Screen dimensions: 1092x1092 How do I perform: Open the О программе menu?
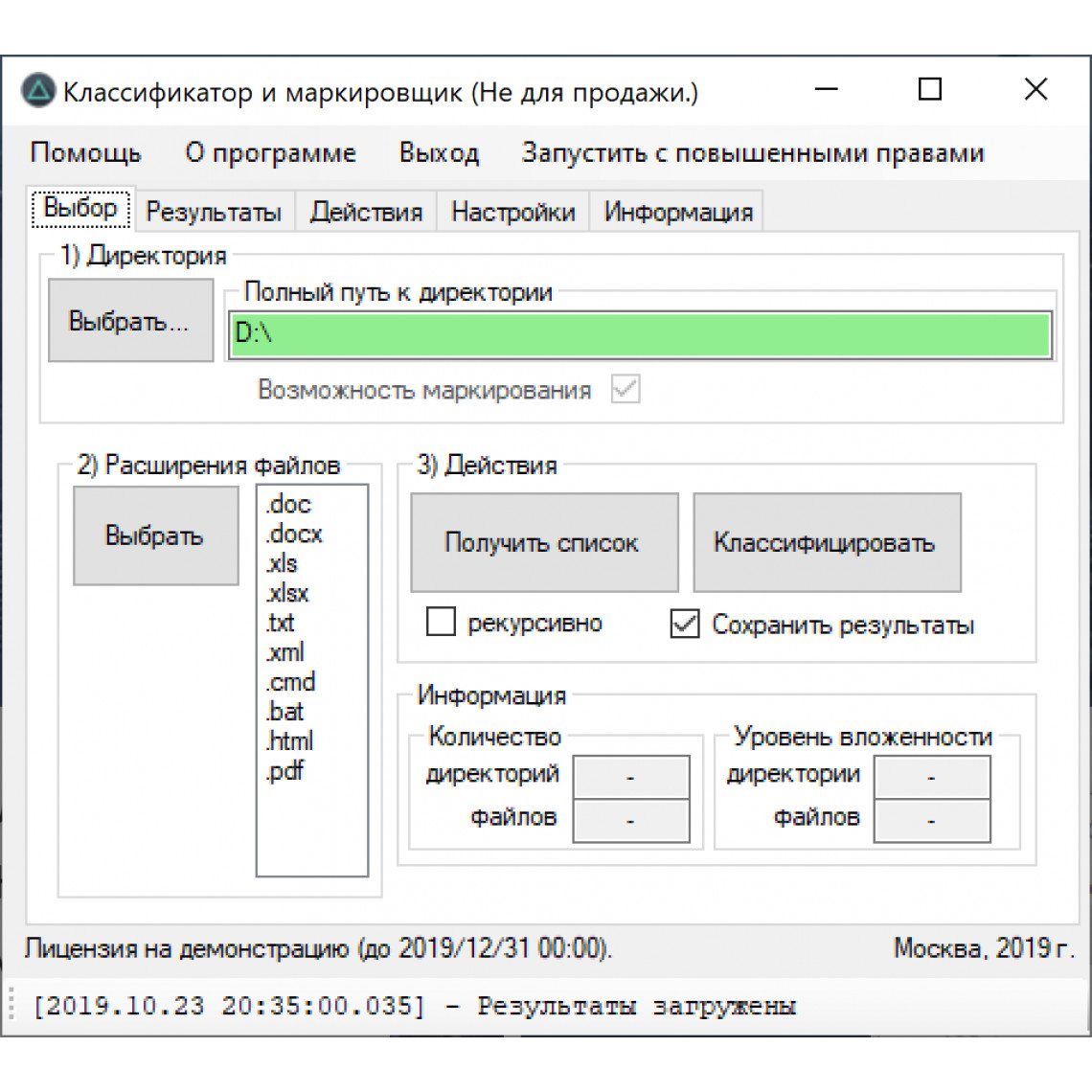tap(270, 152)
